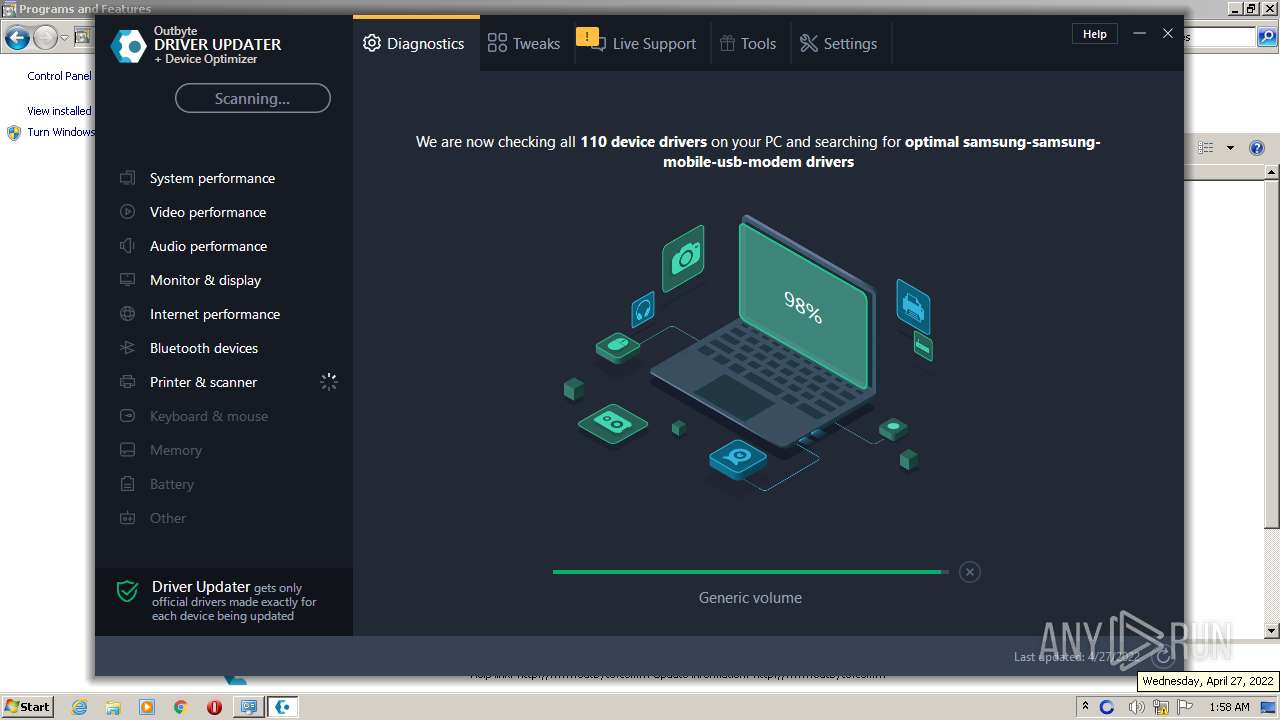Open the Settings tab
The height and width of the screenshot is (720, 1280).
click(838, 43)
